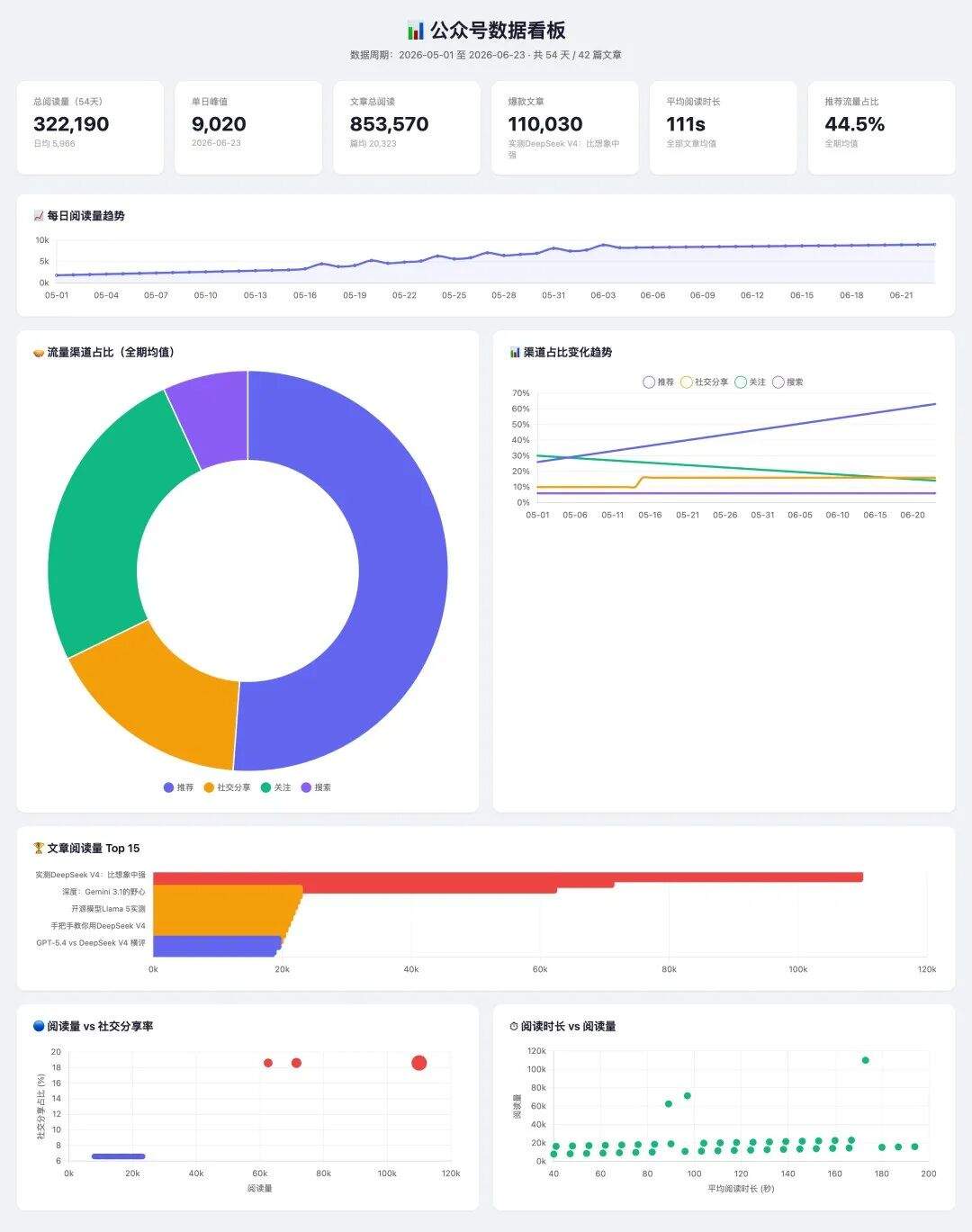
Task: Click the 推荐流量占比 44.5% card
Action: (x=882, y=128)
